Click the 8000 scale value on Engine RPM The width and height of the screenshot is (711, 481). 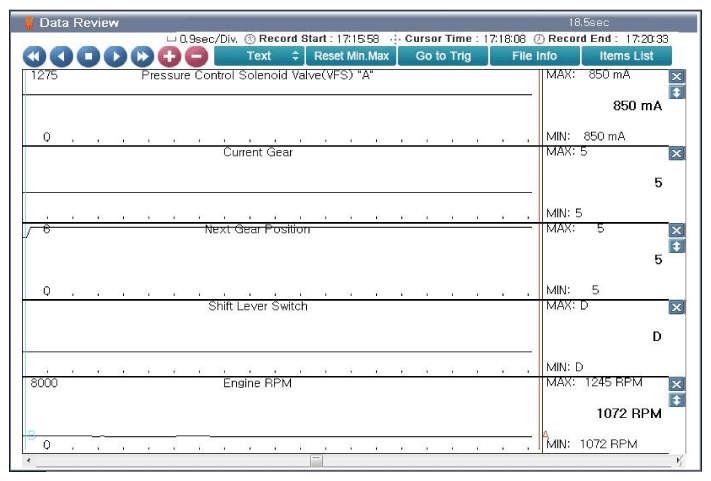pos(44,384)
